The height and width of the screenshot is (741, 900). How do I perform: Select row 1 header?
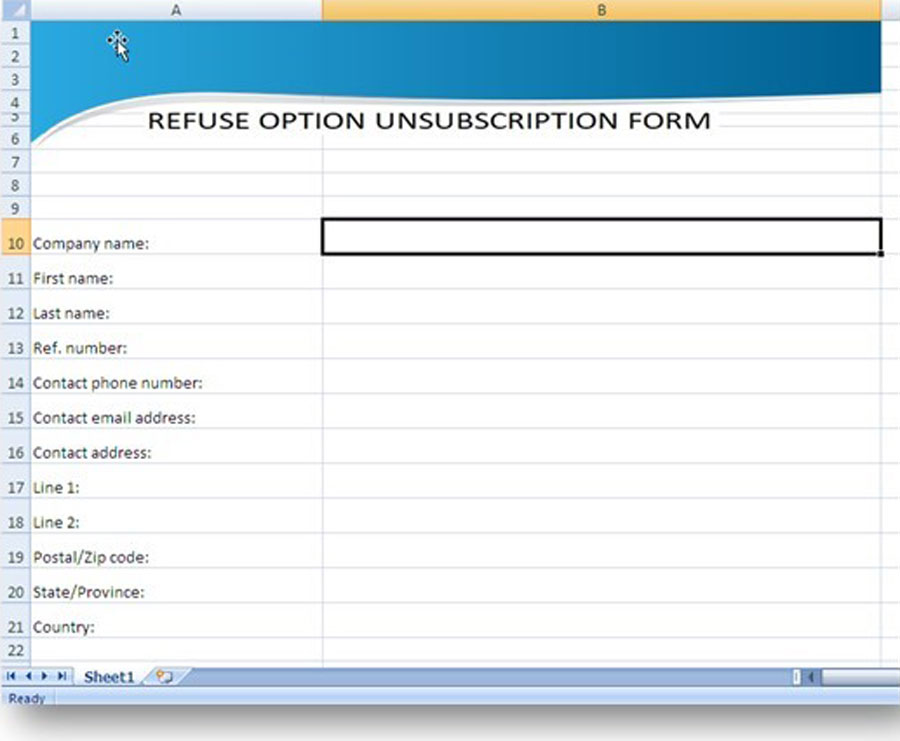[15, 33]
